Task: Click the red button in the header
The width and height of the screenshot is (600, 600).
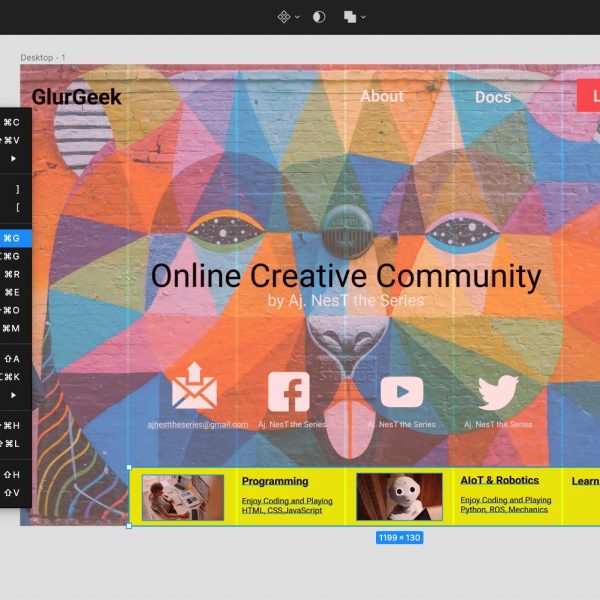Action: (589, 97)
